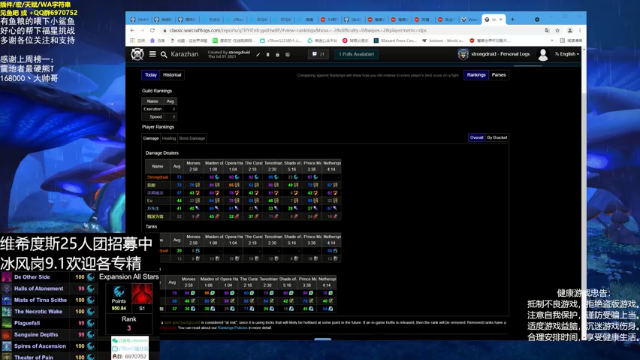Open the hamburger menu icon
This screenshot has height=360, width=640.
[152, 54]
